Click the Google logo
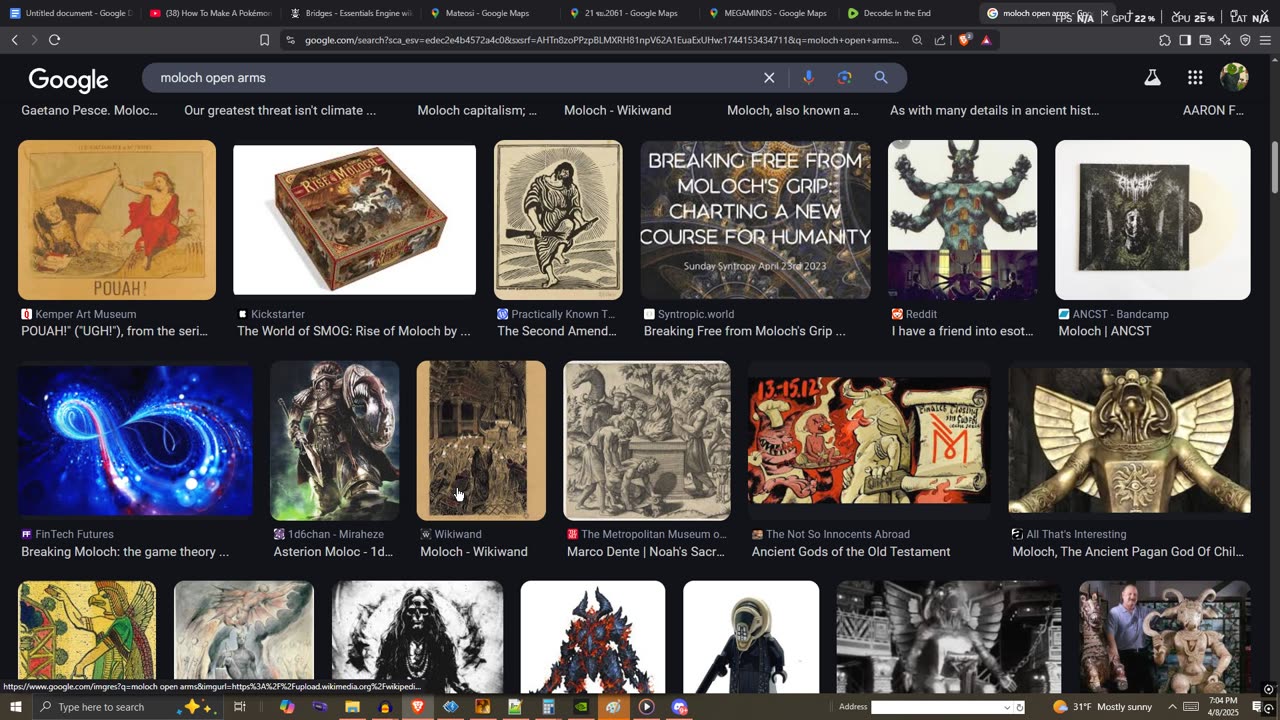 click(68, 79)
